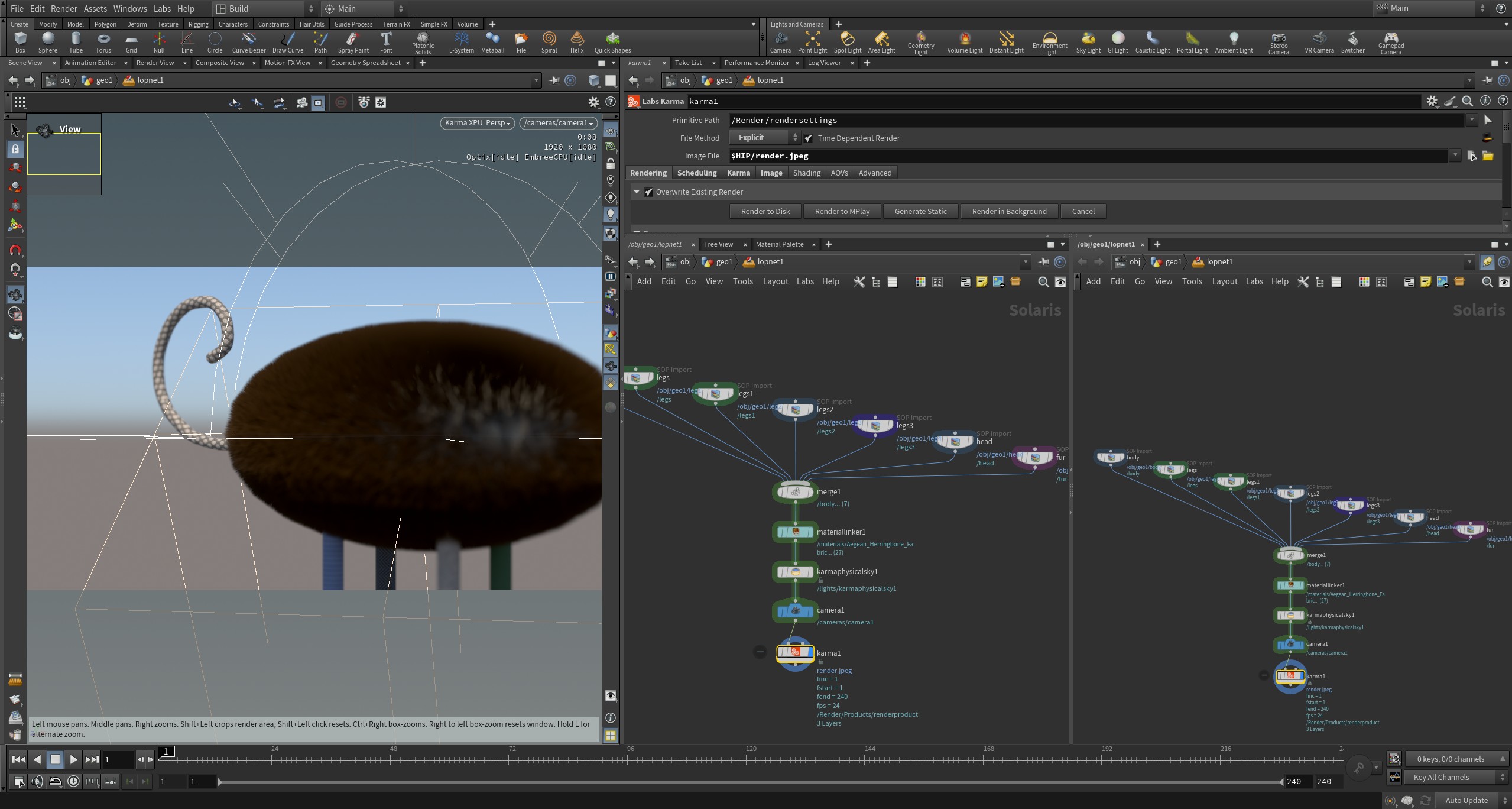Screen dimensions: 1512x809
Task: Add a Portal Light
Action: tap(1192, 42)
